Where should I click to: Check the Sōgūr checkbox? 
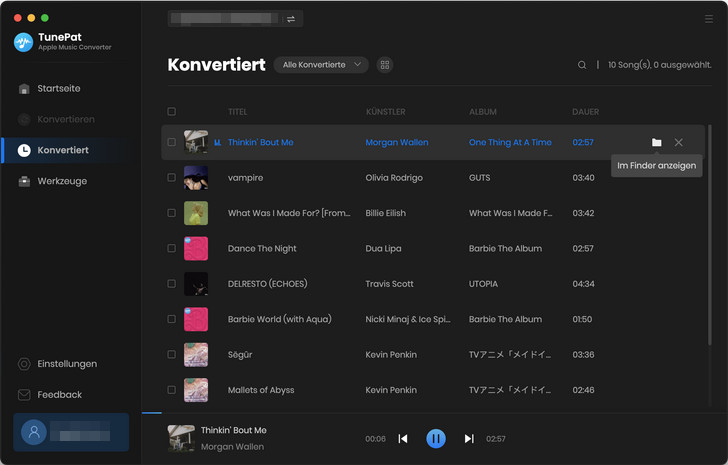pyautogui.click(x=171, y=354)
